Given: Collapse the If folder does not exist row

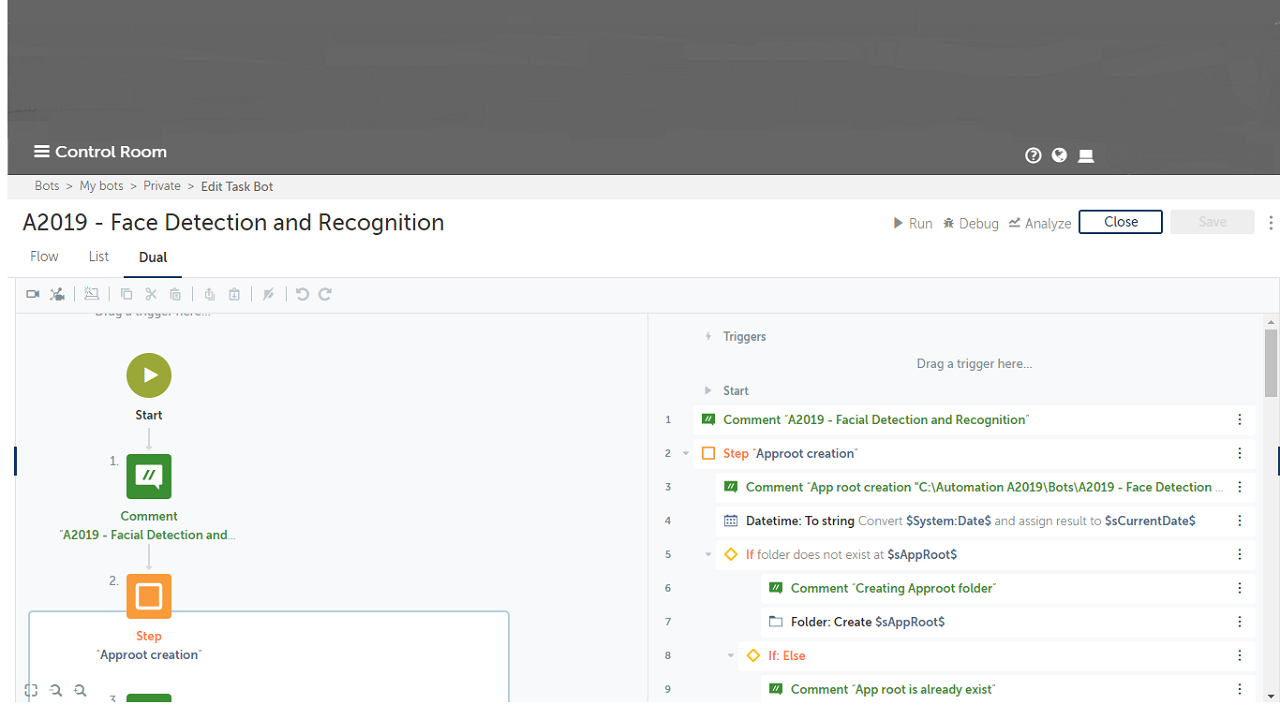Looking at the screenshot, I should coord(708,555).
